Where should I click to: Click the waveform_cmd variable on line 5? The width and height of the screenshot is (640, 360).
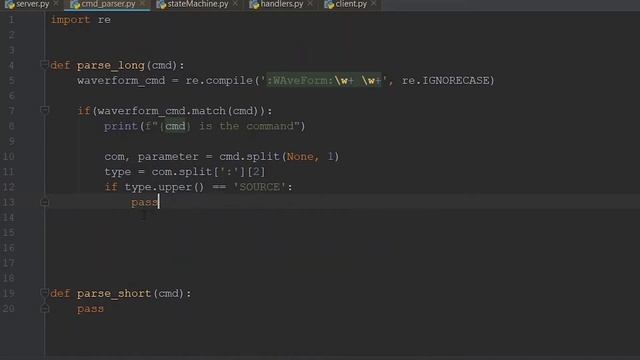(x=121, y=80)
